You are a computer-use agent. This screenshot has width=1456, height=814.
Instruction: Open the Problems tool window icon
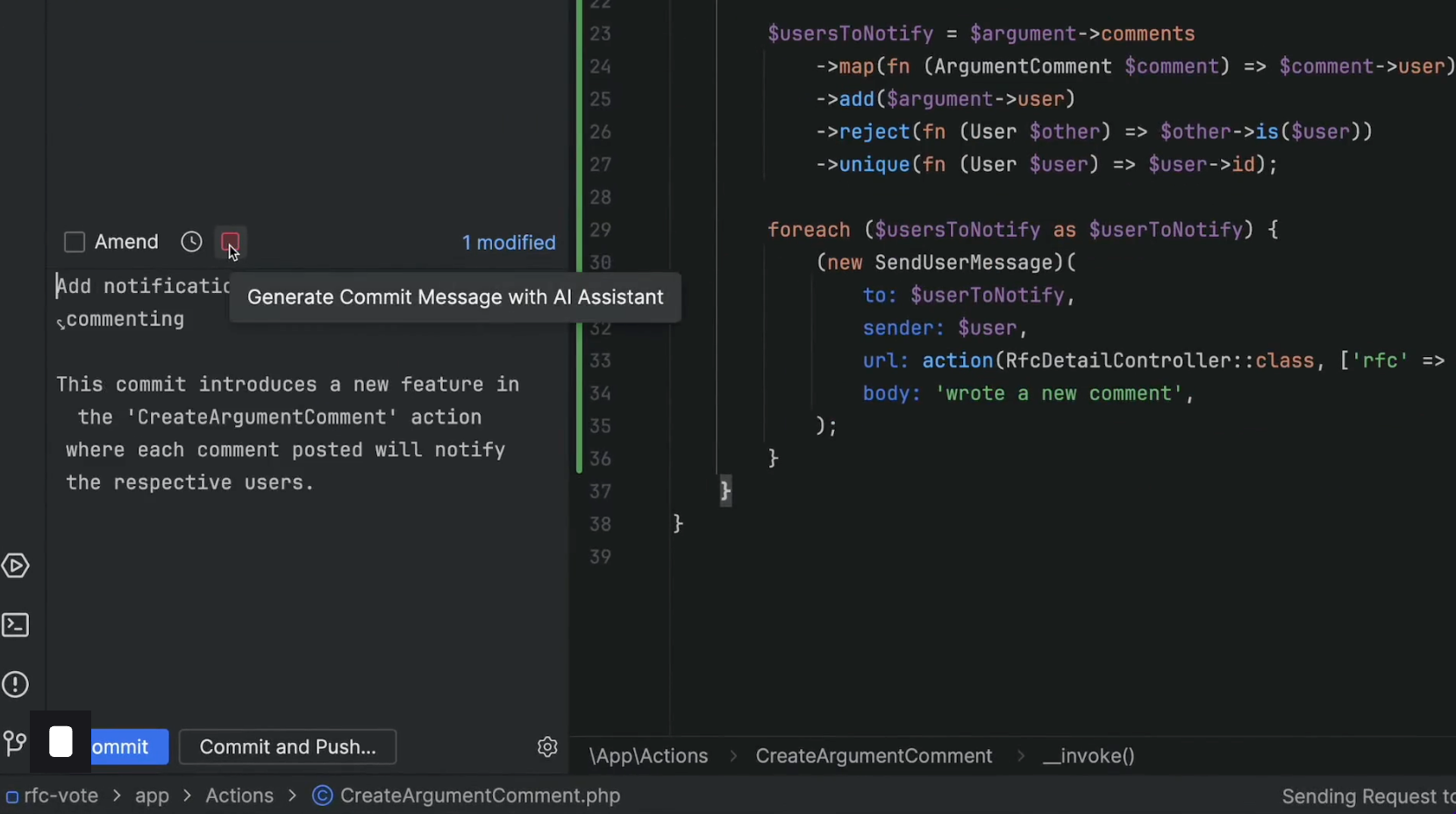(16, 684)
